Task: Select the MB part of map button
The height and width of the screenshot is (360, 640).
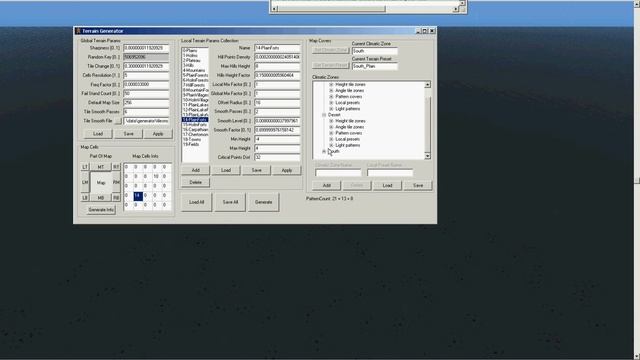Action: 101,198
